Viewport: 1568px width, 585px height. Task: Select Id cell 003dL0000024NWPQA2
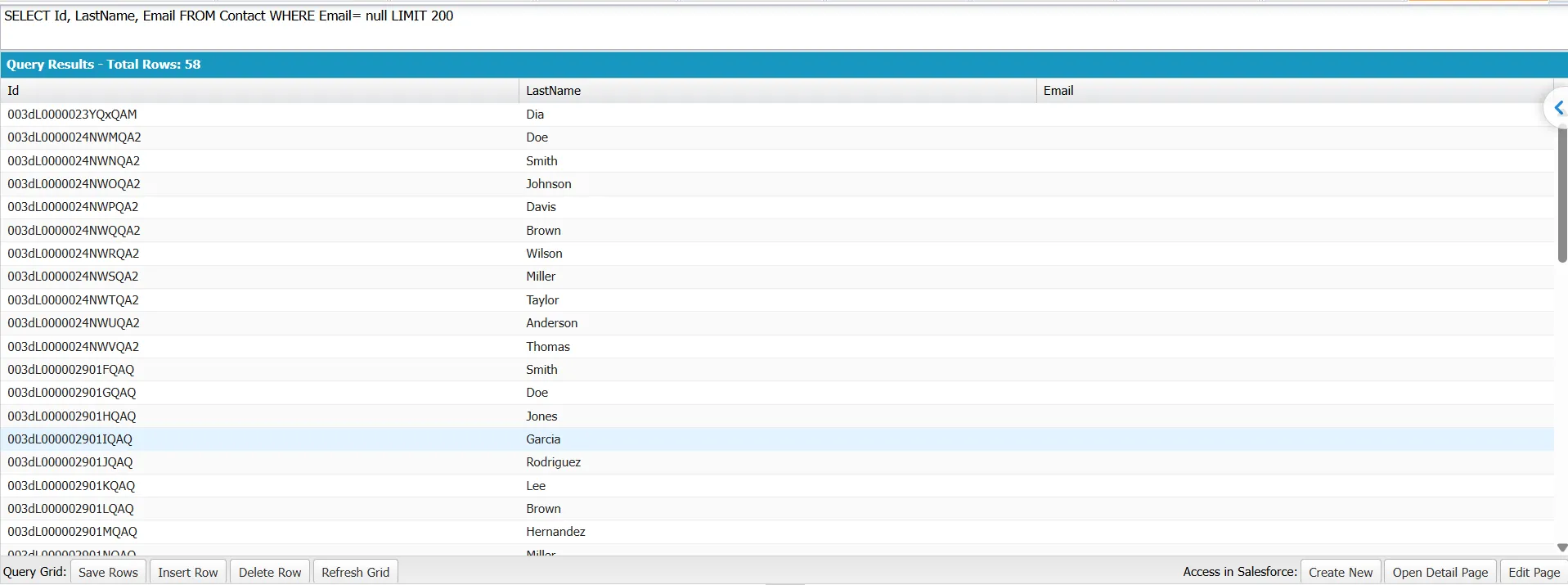tap(259, 207)
